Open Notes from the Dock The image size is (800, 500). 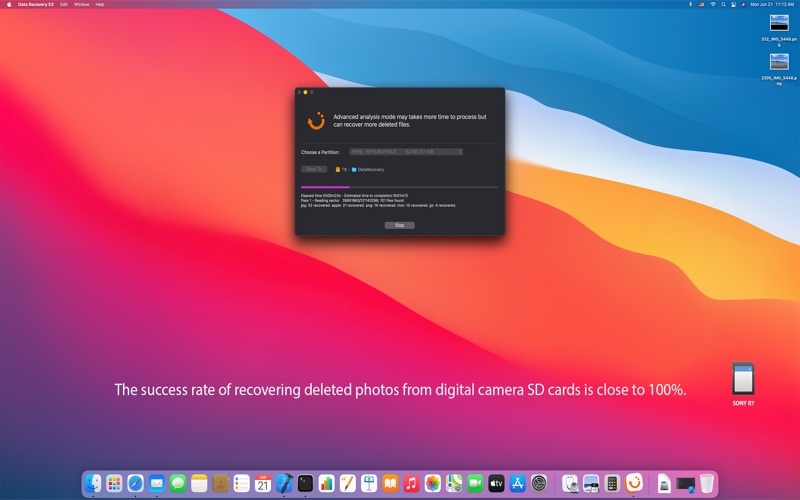pyautogui.click(x=199, y=483)
